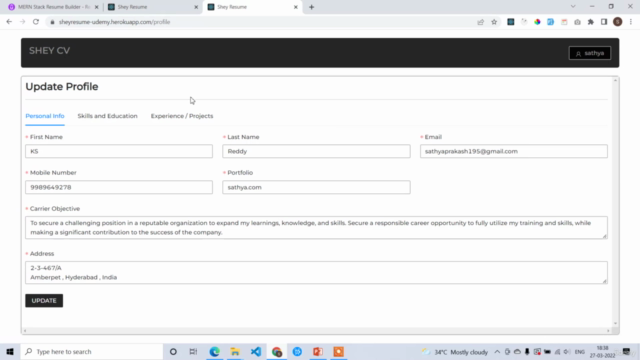Select the Personal Info tab
This screenshot has width=640, height=360.
pos(45,116)
